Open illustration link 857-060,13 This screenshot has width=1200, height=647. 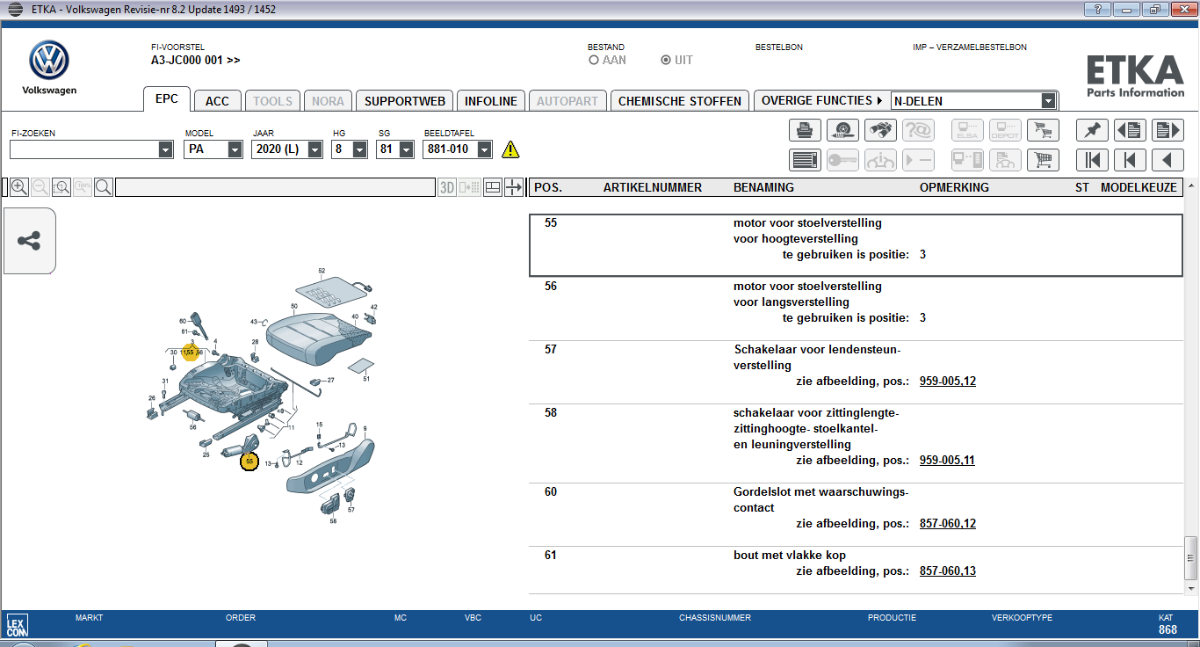pyautogui.click(x=947, y=571)
